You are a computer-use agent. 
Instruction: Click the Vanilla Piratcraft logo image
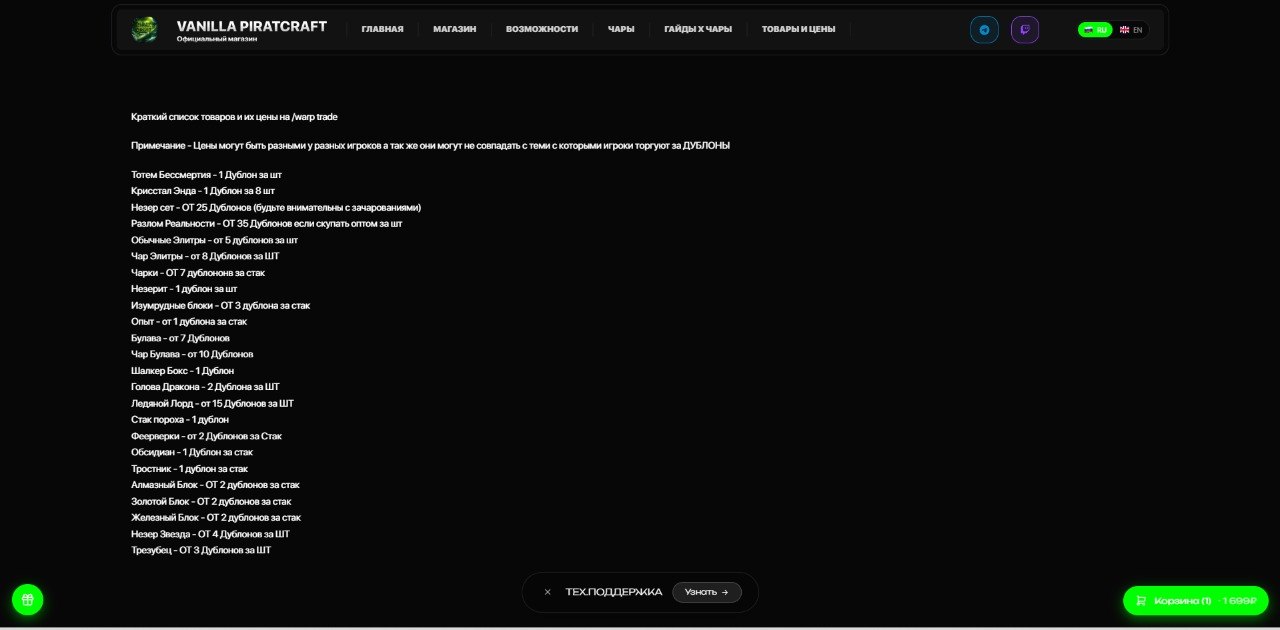point(144,30)
